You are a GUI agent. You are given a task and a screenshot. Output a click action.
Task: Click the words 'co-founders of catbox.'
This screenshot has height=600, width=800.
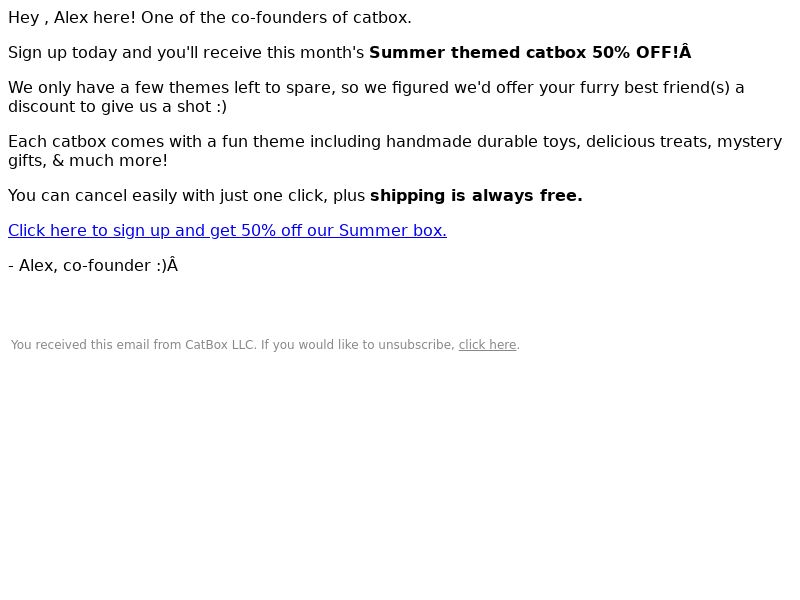coord(321,18)
